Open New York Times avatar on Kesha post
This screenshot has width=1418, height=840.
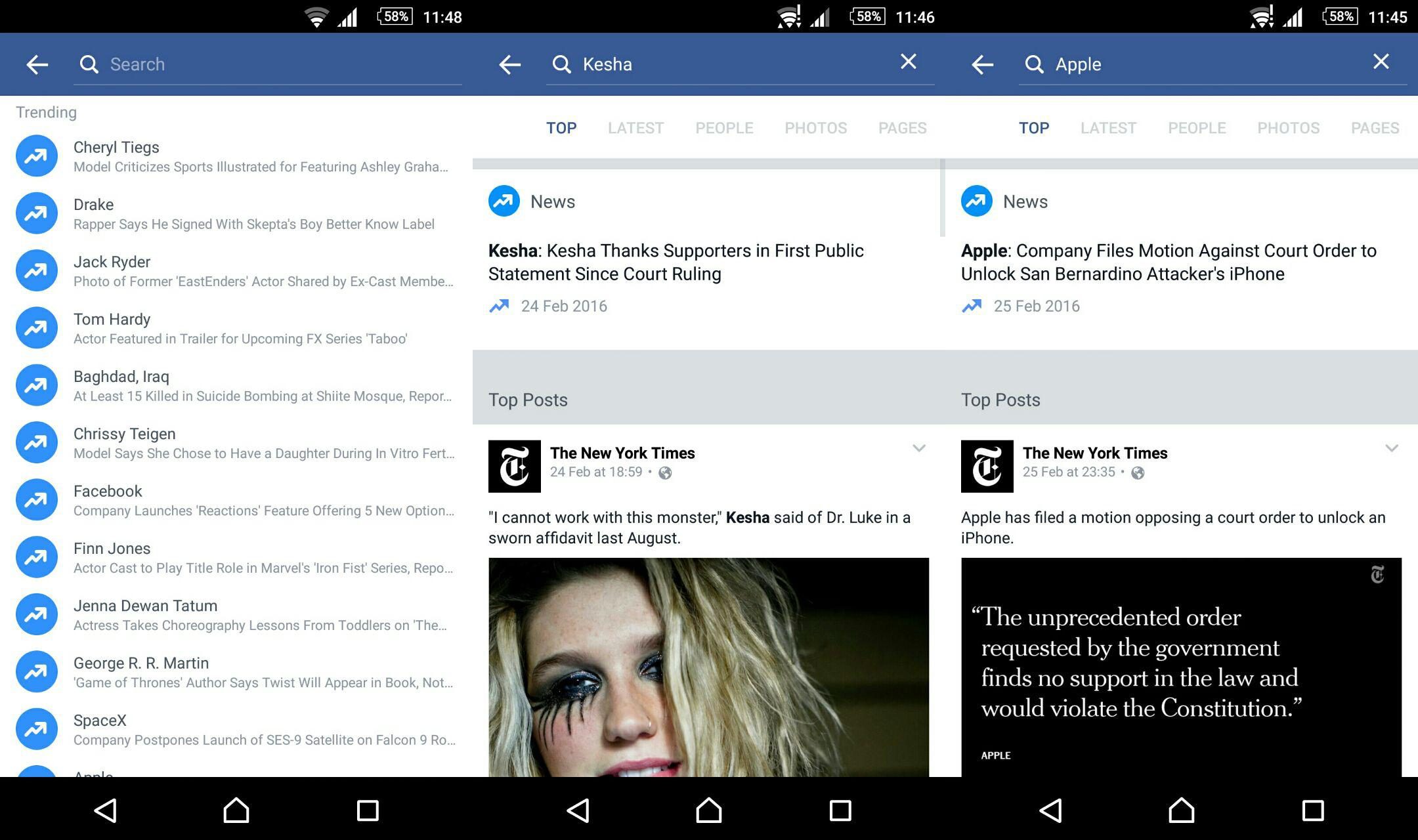[515, 467]
